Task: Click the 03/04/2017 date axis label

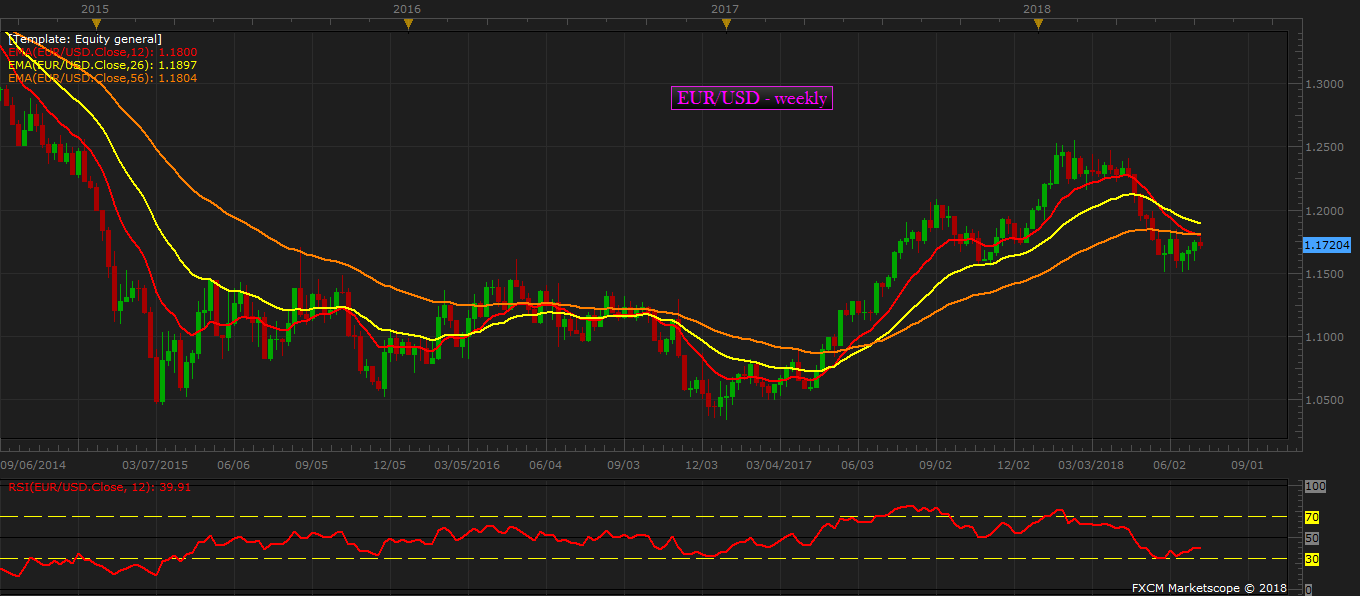Action: (779, 465)
